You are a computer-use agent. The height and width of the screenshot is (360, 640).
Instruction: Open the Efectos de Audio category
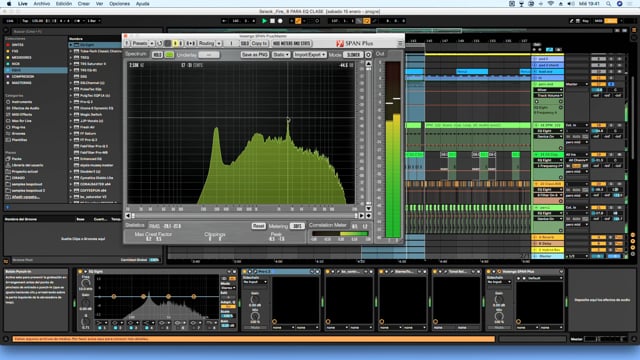[25, 108]
